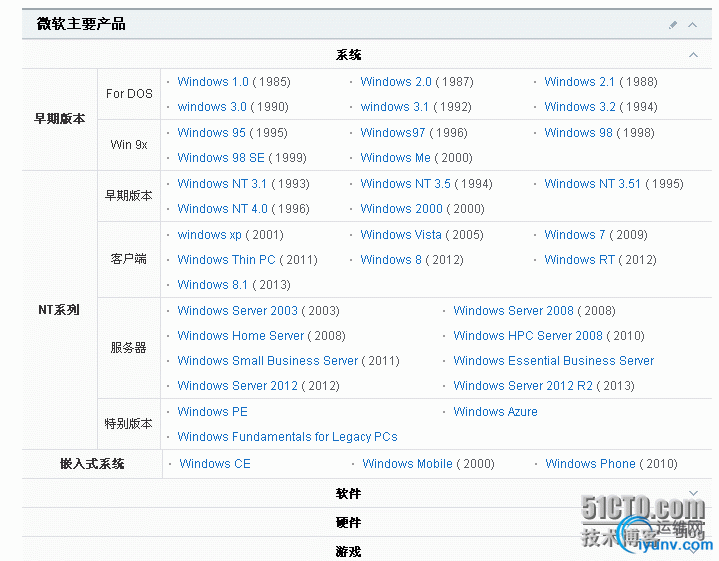
Task: Open Windows Fundamentals for Legacy PCs link
Action: click(x=287, y=437)
